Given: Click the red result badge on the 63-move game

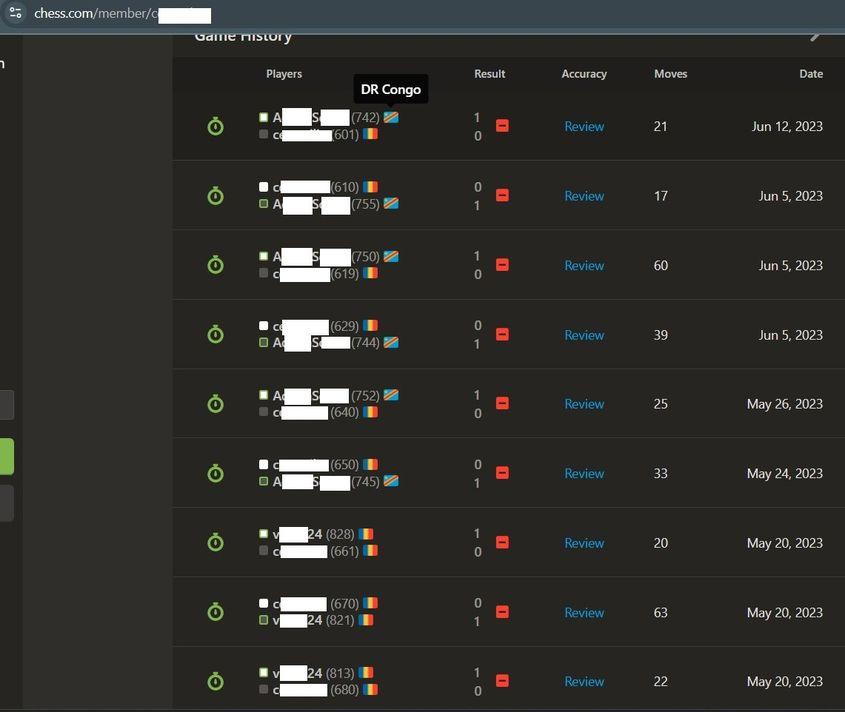Looking at the screenshot, I should click(502, 611).
